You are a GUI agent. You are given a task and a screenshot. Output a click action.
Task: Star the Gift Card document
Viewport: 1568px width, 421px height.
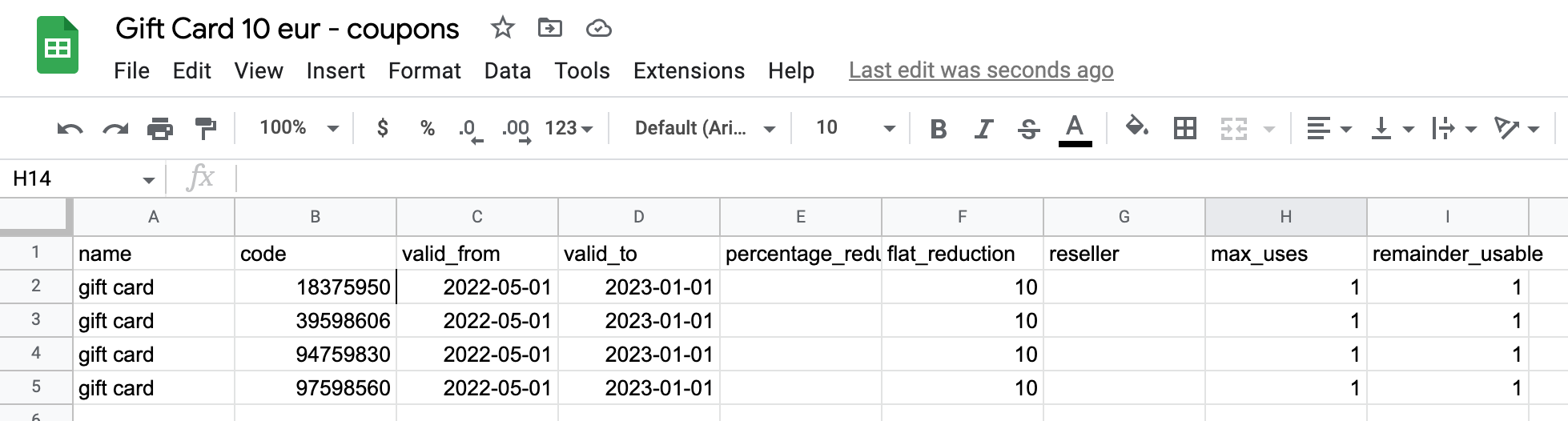click(x=502, y=29)
